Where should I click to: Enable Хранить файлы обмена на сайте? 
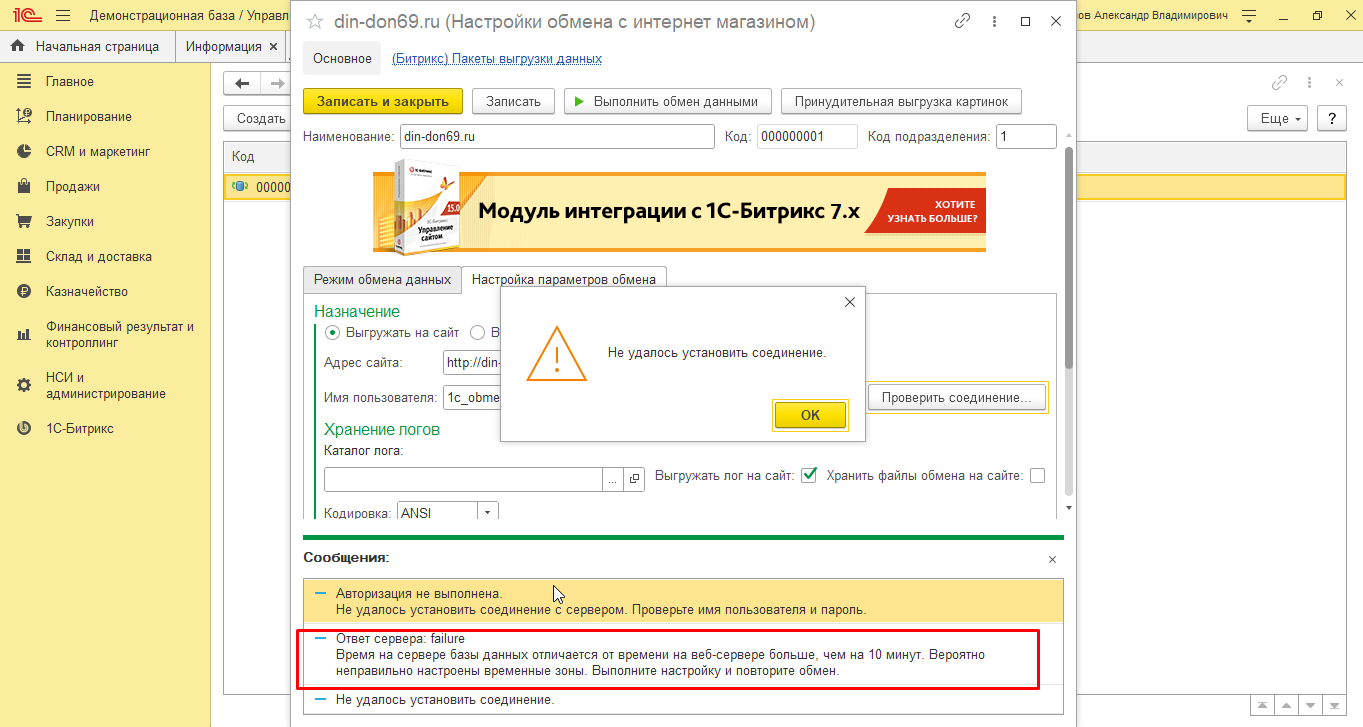[x=1037, y=476]
